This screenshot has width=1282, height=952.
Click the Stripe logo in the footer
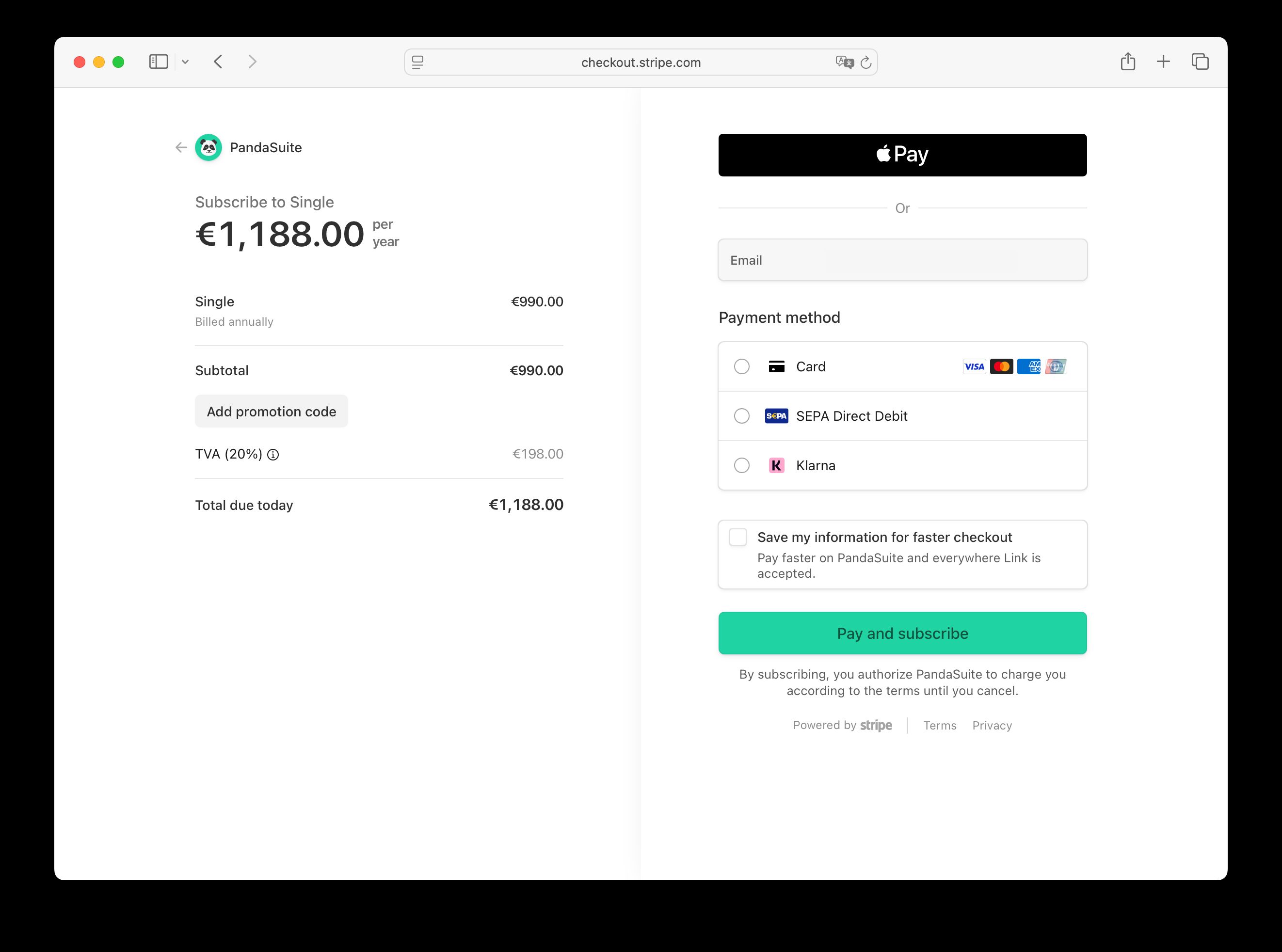click(x=876, y=725)
